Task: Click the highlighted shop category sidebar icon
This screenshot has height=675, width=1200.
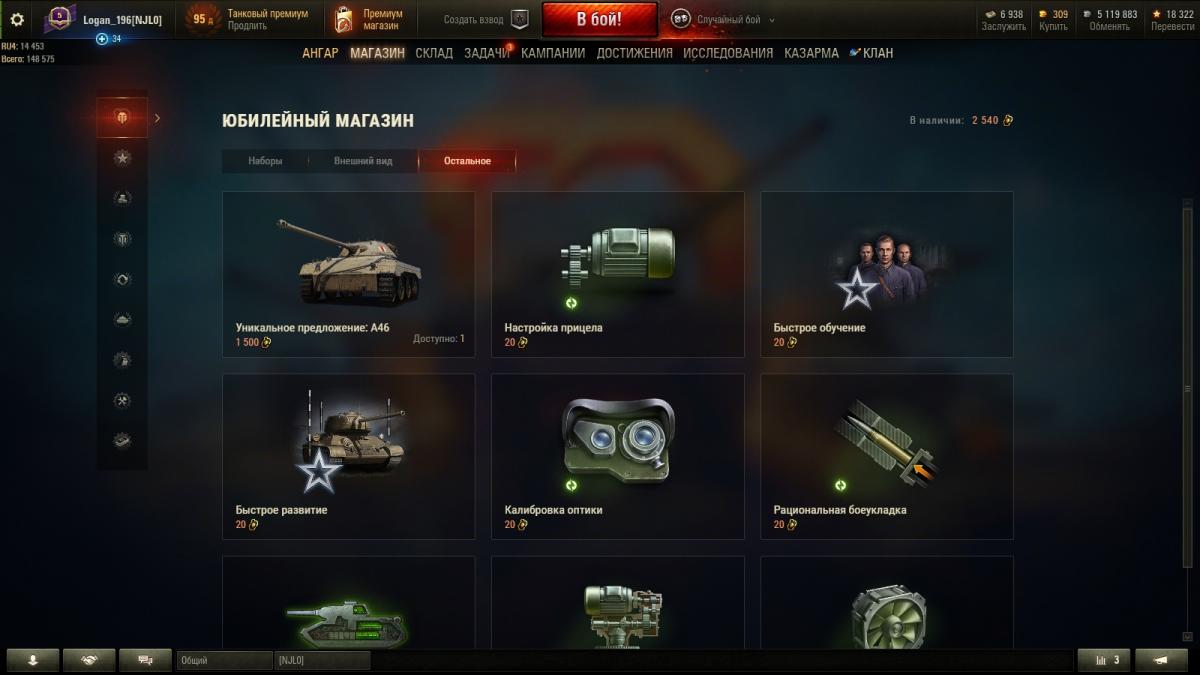Action: [122, 118]
